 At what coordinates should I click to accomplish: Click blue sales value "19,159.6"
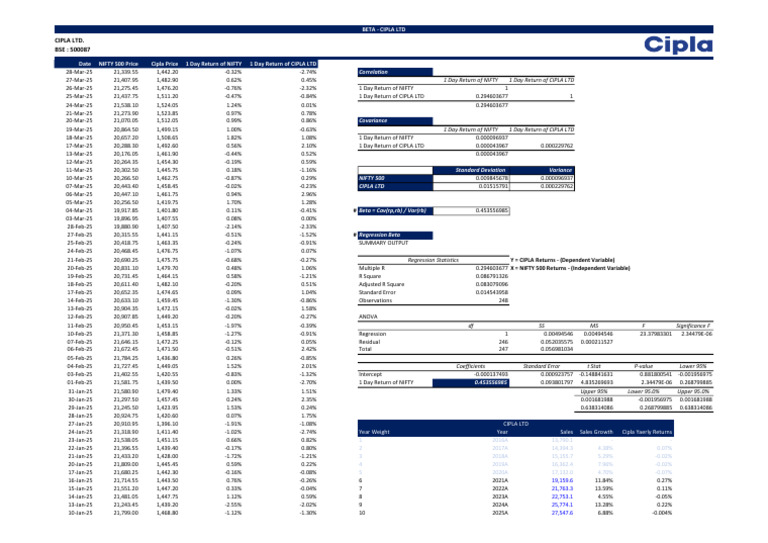[x=562, y=481]
